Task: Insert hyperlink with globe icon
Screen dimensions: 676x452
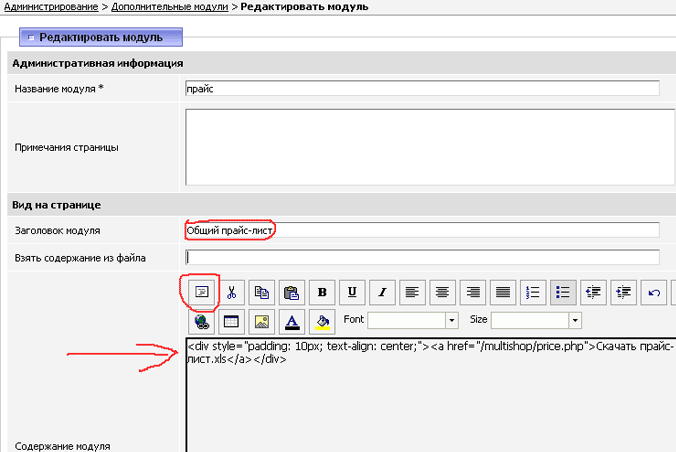Action: coord(202,321)
